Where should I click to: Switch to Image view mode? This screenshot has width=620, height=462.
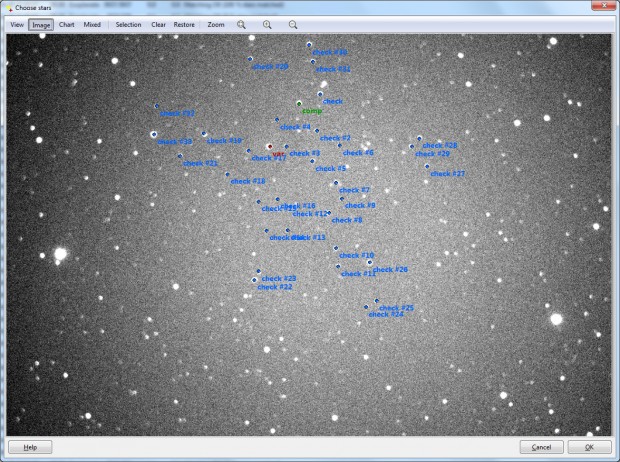click(x=41, y=25)
